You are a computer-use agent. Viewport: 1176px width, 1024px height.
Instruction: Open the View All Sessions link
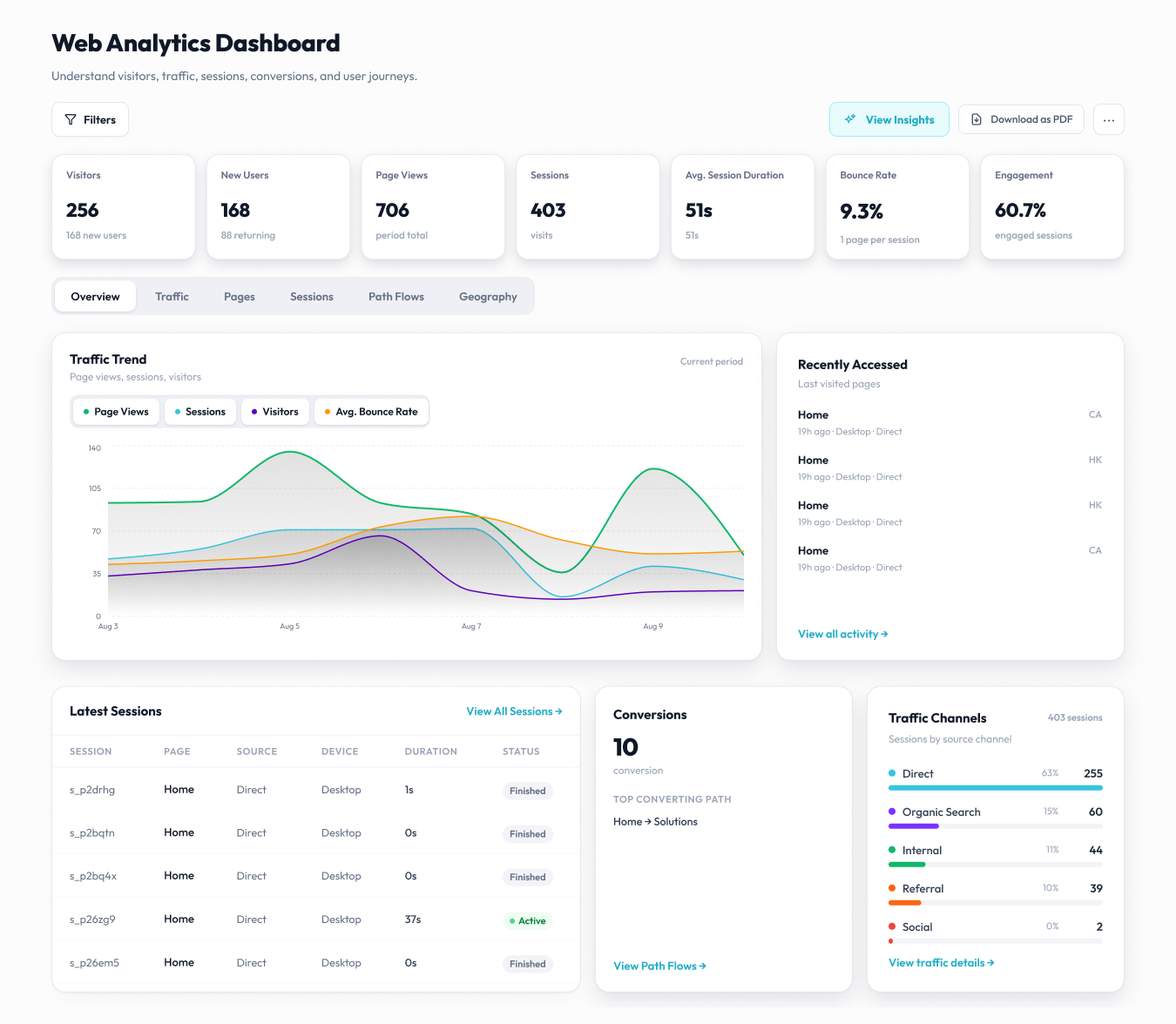pos(514,711)
